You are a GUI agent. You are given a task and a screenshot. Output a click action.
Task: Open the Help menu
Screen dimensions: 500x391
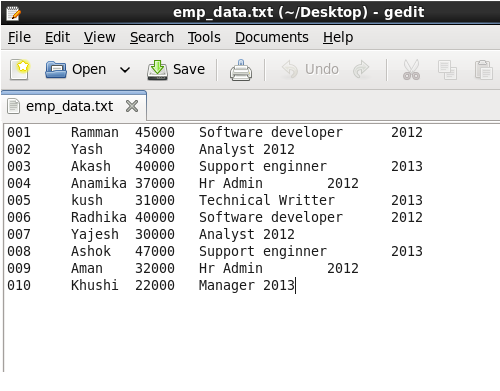[338, 37]
